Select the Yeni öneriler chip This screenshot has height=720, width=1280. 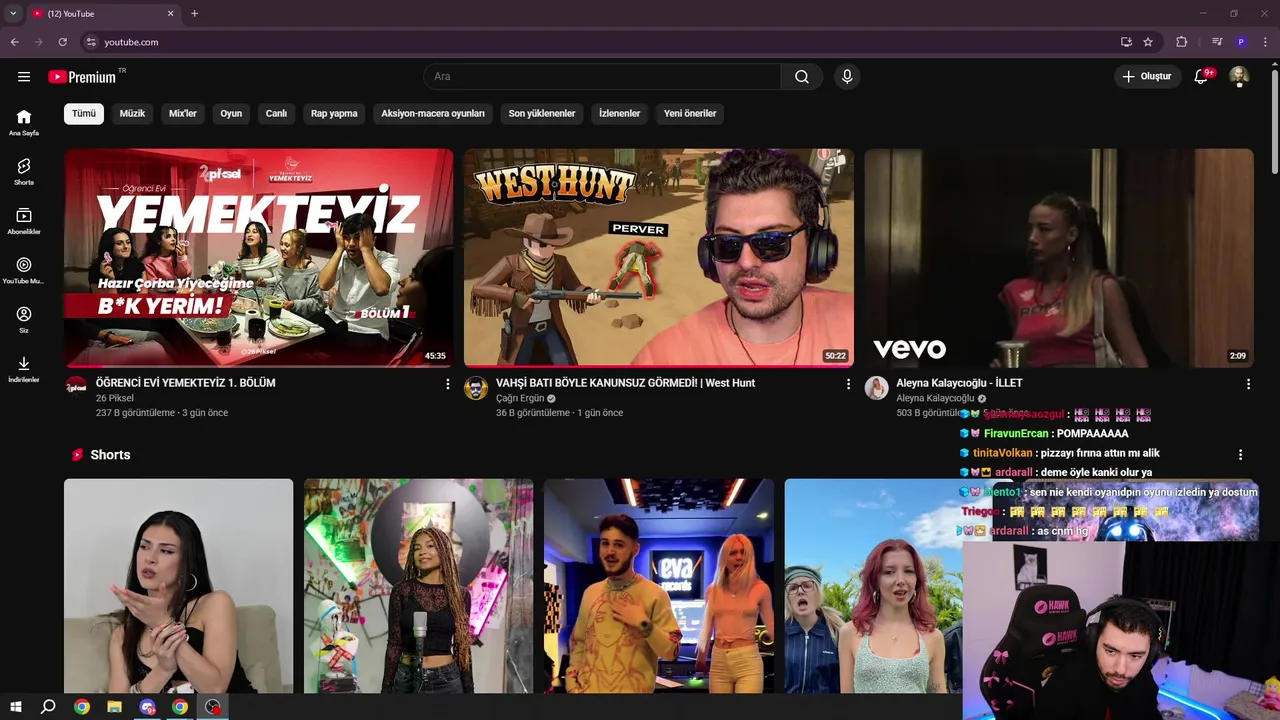point(690,114)
